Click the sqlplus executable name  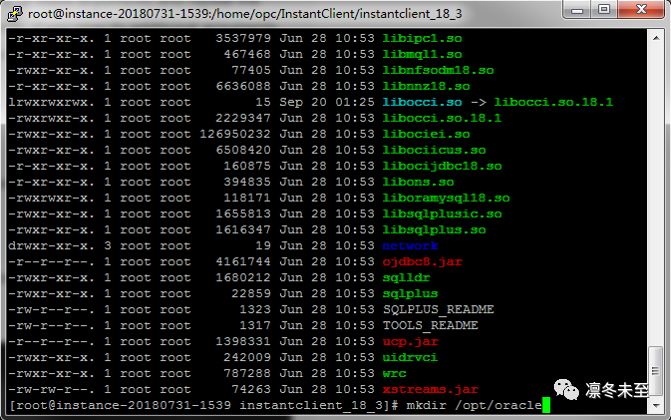[x=410, y=294]
